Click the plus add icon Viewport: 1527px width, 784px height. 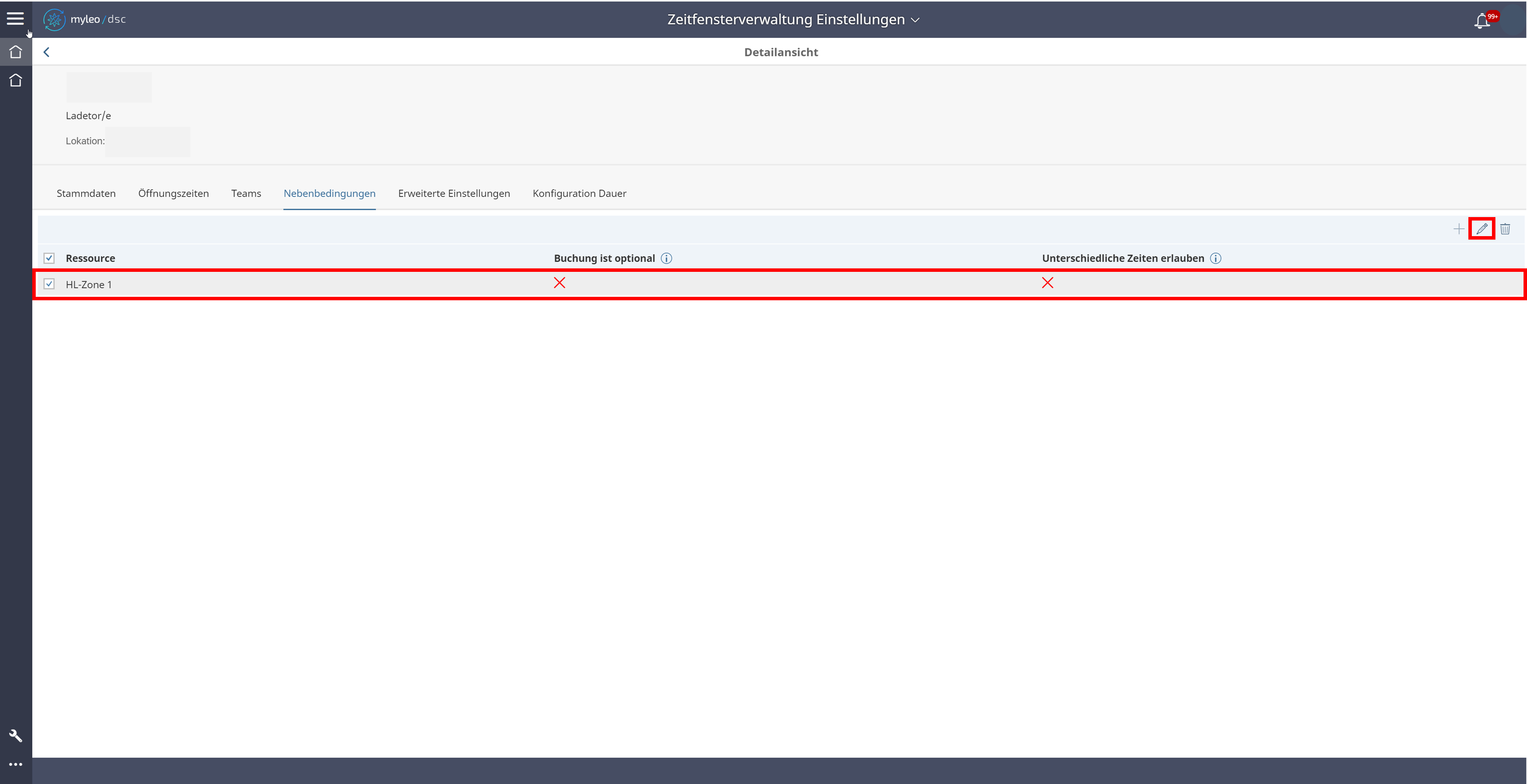(x=1458, y=229)
